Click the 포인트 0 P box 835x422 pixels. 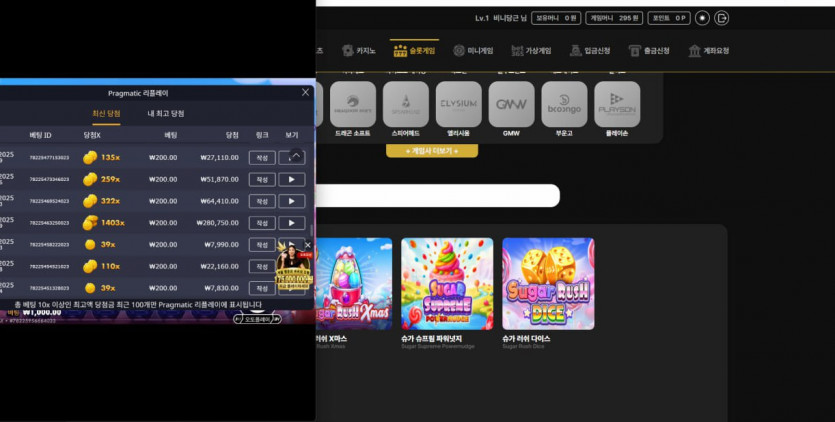click(x=669, y=18)
